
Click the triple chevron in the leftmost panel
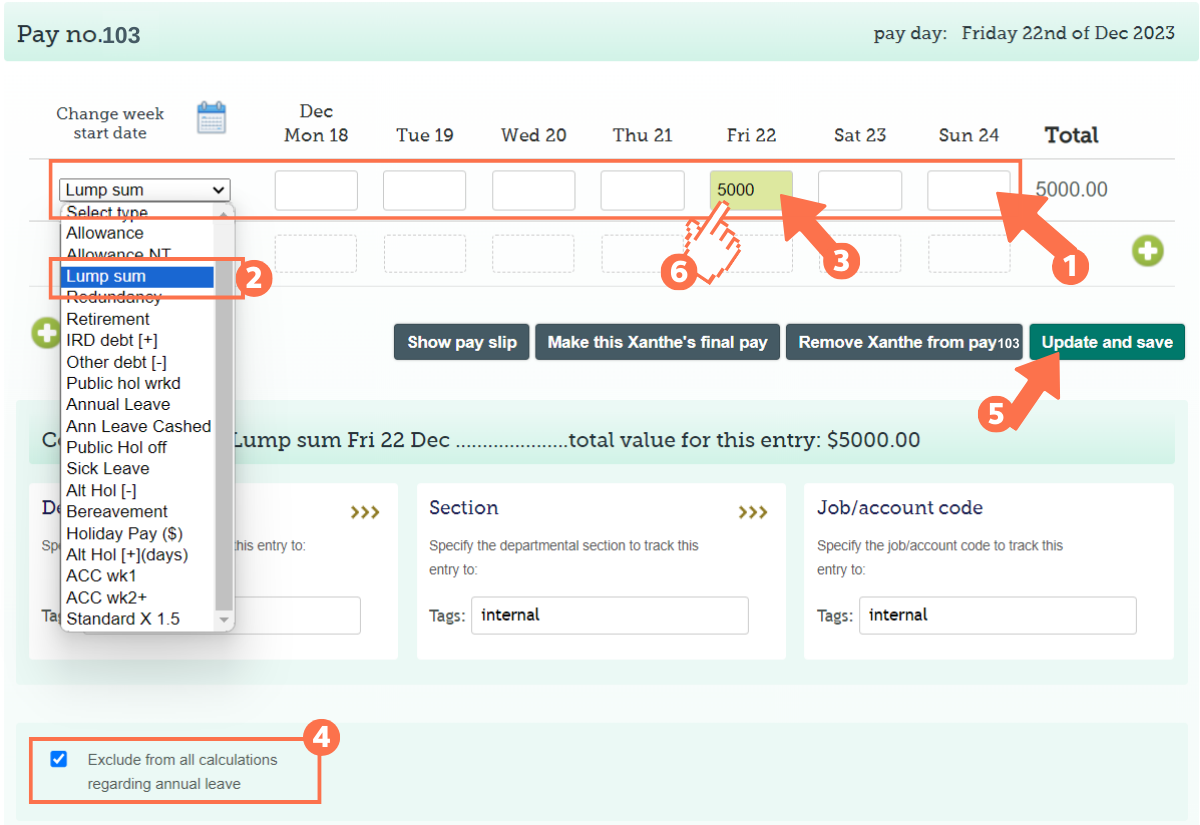pyautogui.click(x=364, y=513)
